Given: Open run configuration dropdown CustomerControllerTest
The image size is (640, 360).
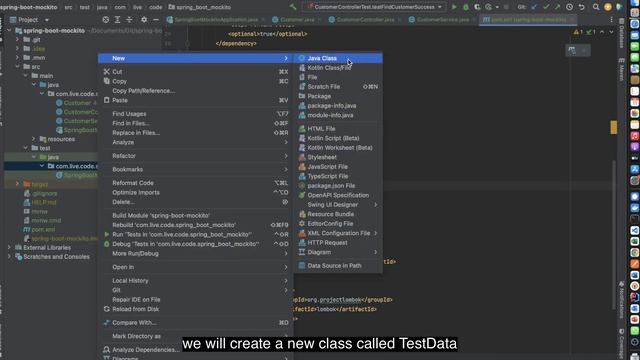Looking at the screenshot, I should click(375, 7).
